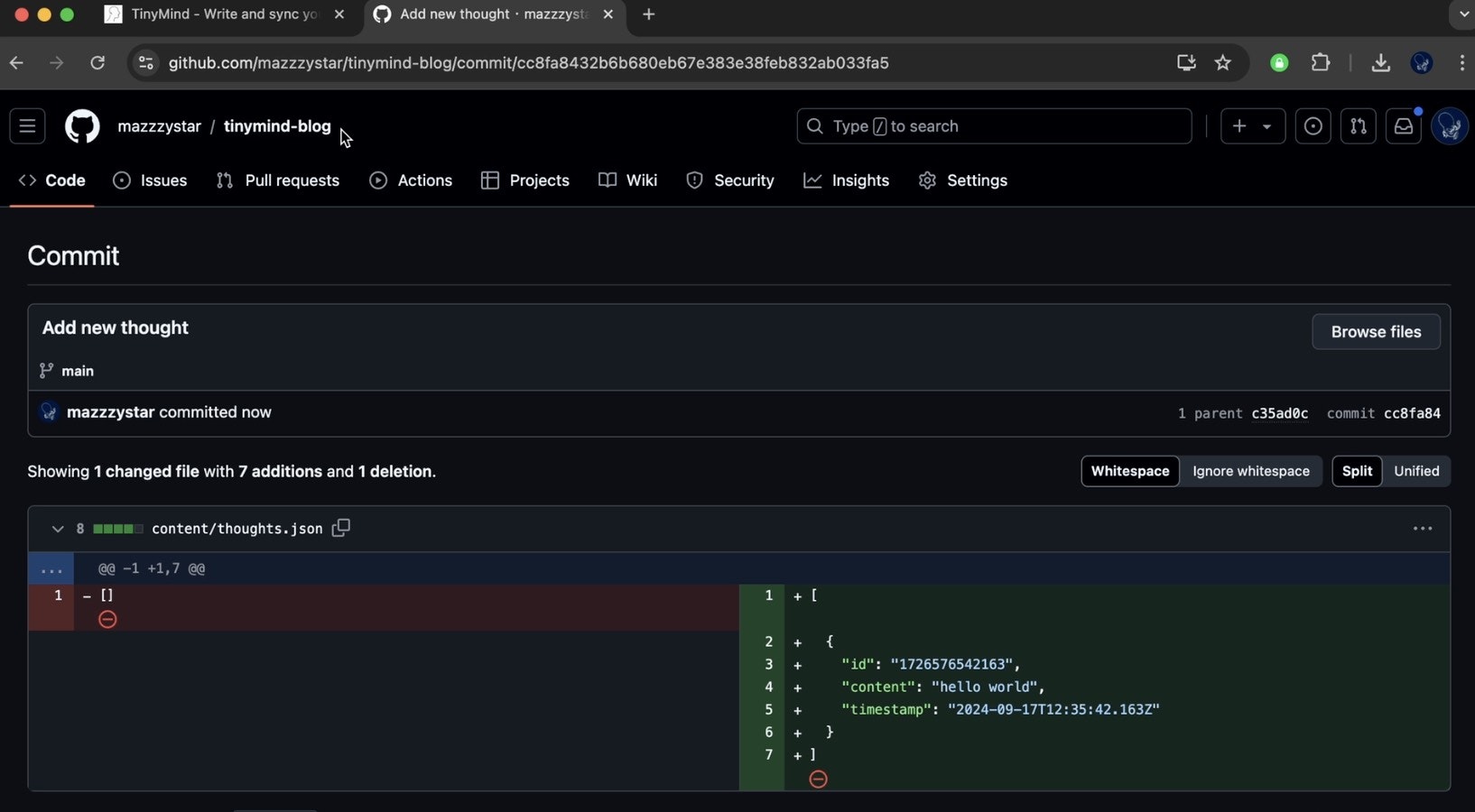This screenshot has height=812, width=1475.
Task: Open the Issues repository tab
Action: coord(150,180)
